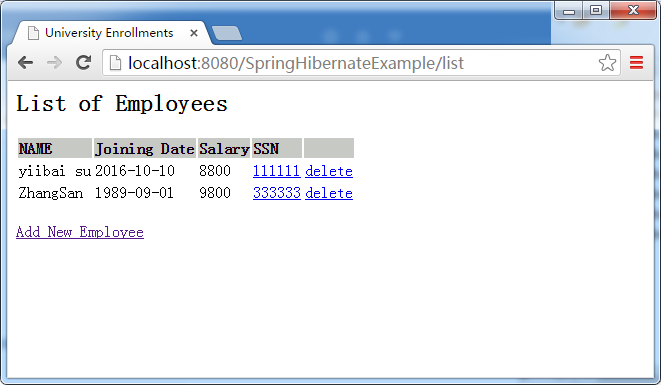The image size is (661, 385).
Task: Click the Joining Date column header
Action: (145, 148)
